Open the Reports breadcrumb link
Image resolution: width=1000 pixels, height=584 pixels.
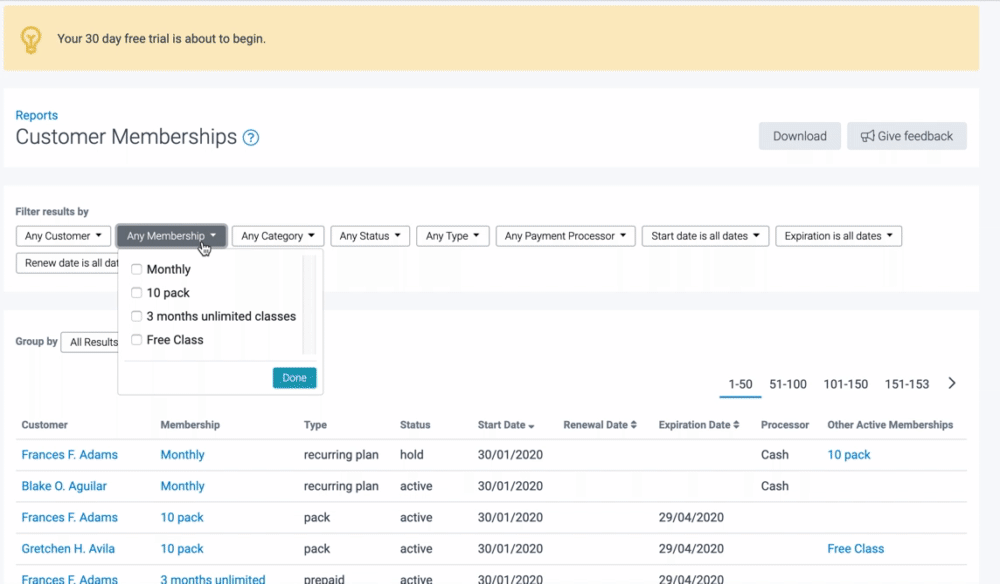coord(37,115)
